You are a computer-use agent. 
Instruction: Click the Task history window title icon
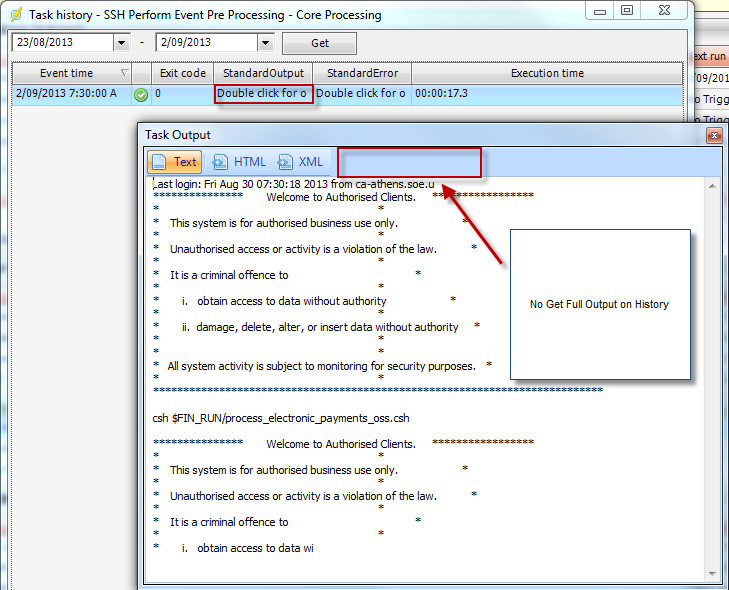tap(16, 15)
